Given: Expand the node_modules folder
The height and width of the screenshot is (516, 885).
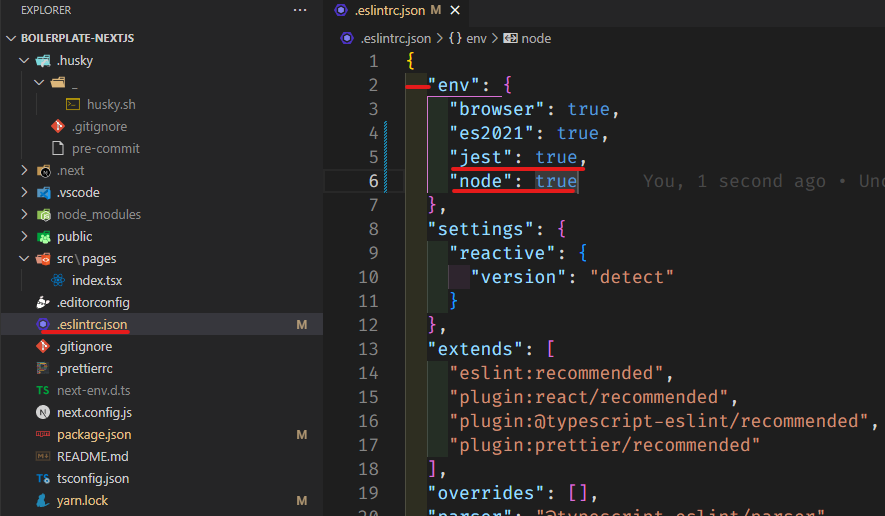Looking at the screenshot, I should click(x=25, y=215).
